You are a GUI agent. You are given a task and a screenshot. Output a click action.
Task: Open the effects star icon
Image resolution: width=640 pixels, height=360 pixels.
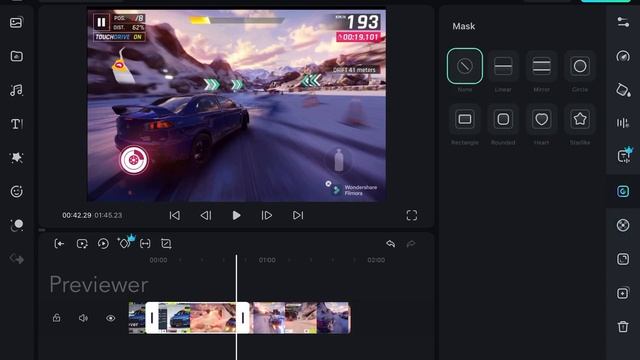pos(16,158)
